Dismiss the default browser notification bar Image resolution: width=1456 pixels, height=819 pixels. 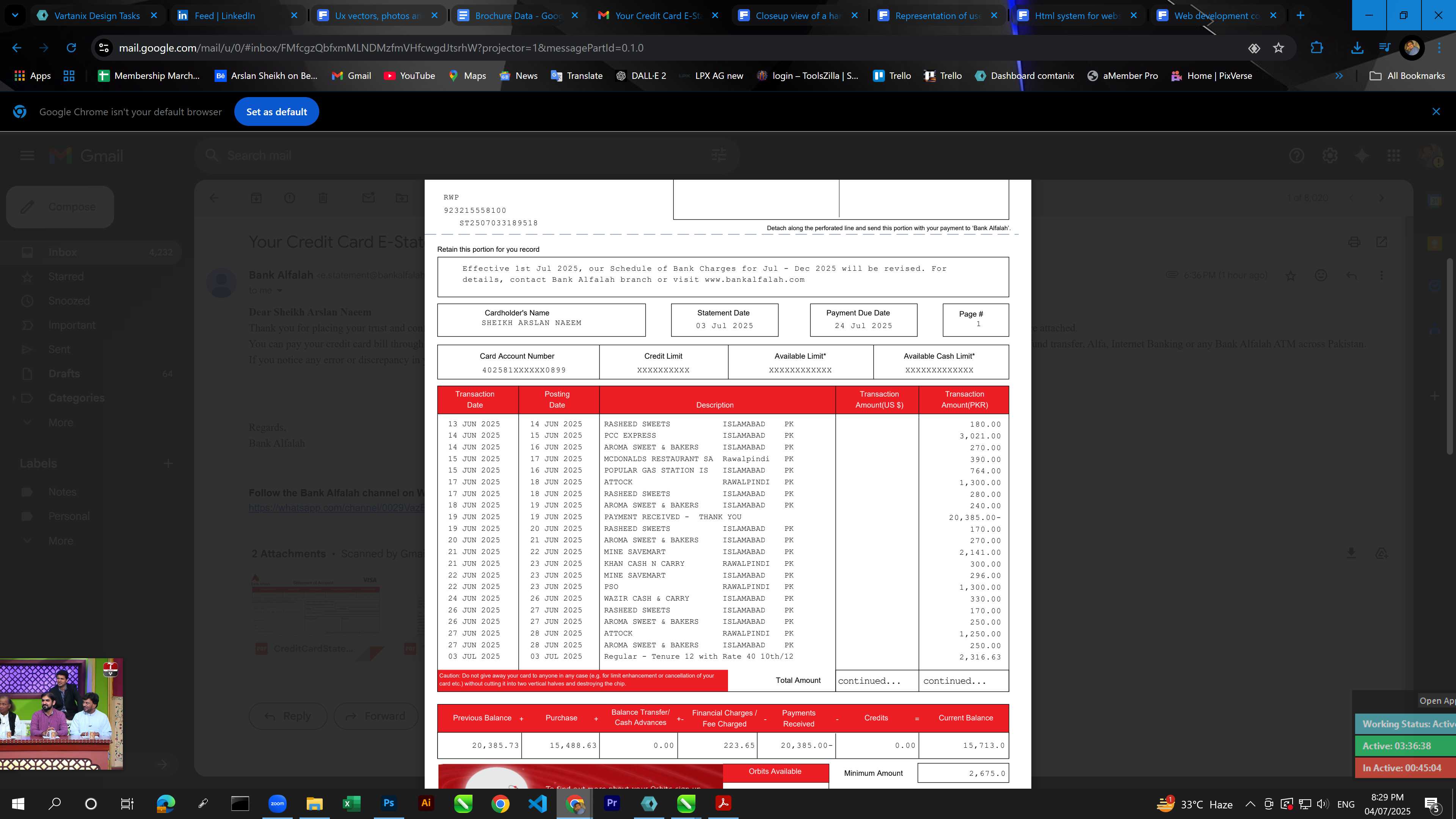pyautogui.click(x=1436, y=111)
